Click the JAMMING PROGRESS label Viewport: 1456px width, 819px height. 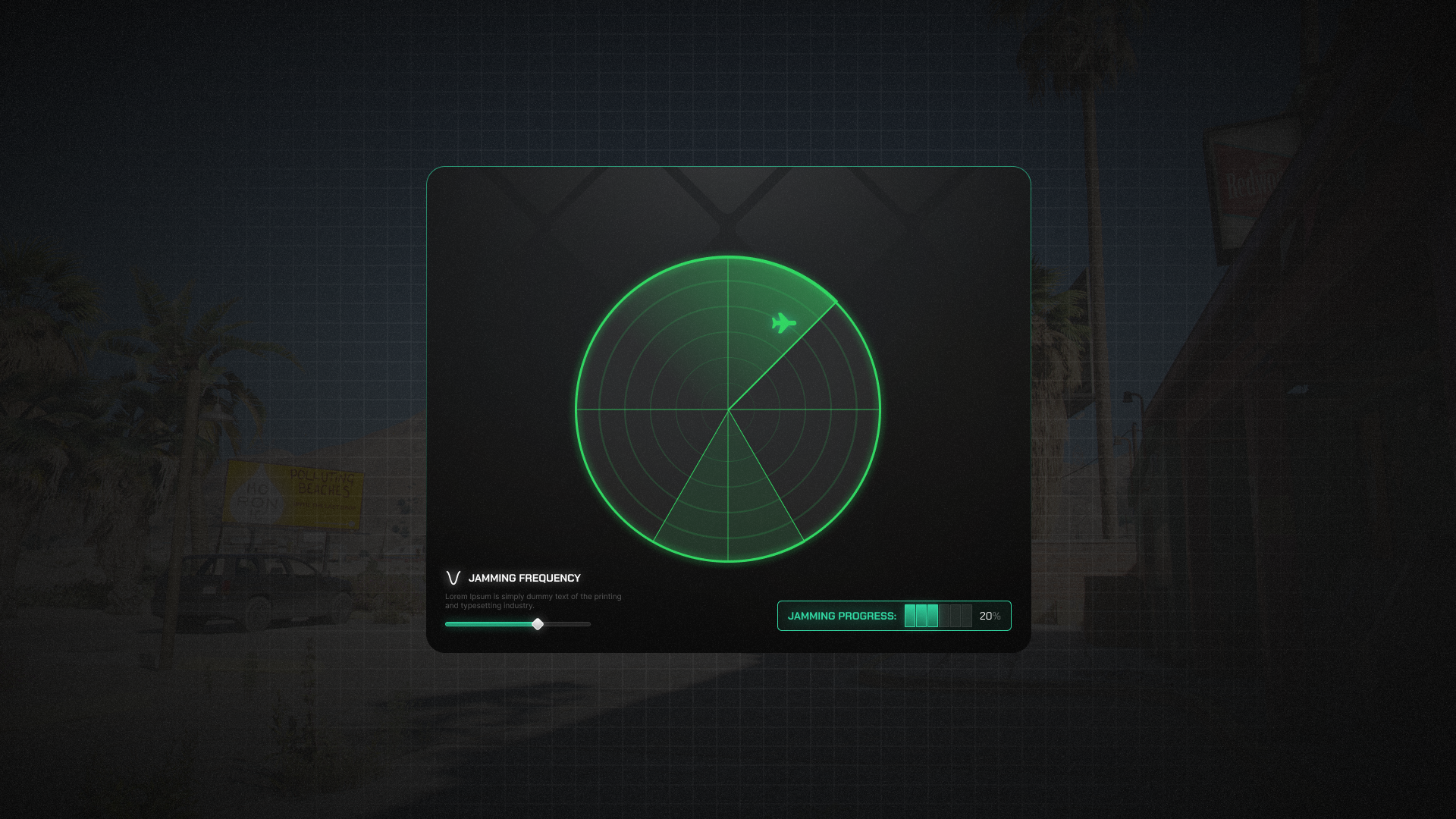pos(842,616)
